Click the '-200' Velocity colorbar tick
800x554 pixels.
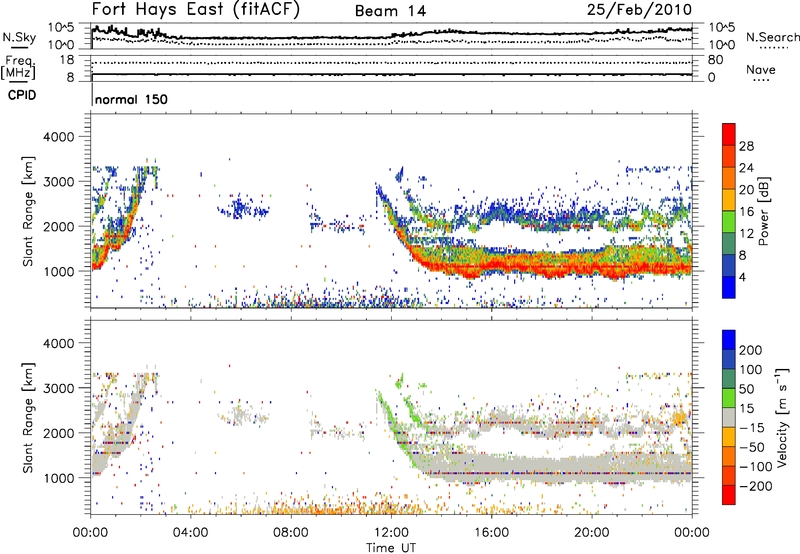click(x=756, y=486)
